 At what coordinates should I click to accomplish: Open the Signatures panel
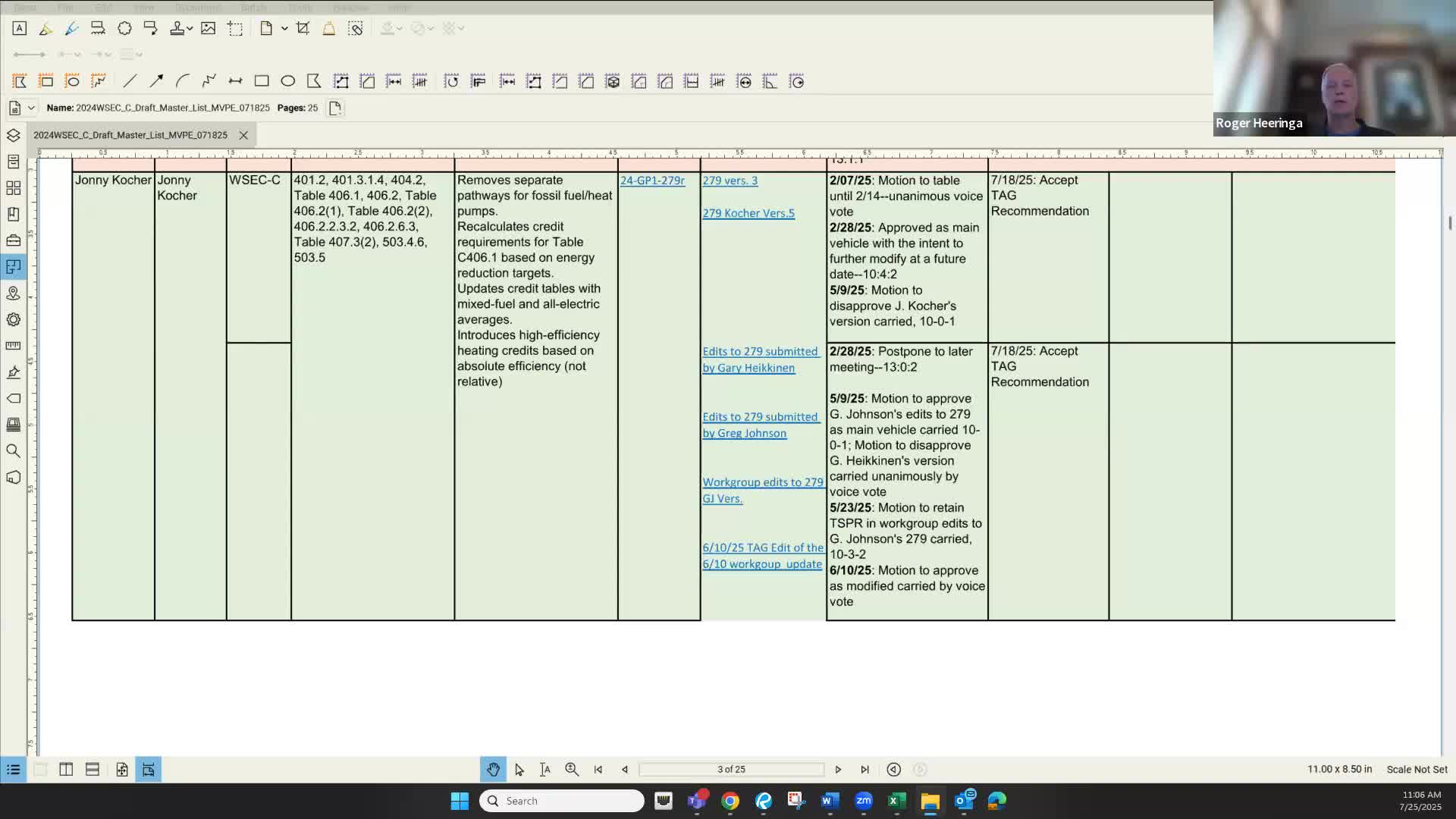pos(13,372)
